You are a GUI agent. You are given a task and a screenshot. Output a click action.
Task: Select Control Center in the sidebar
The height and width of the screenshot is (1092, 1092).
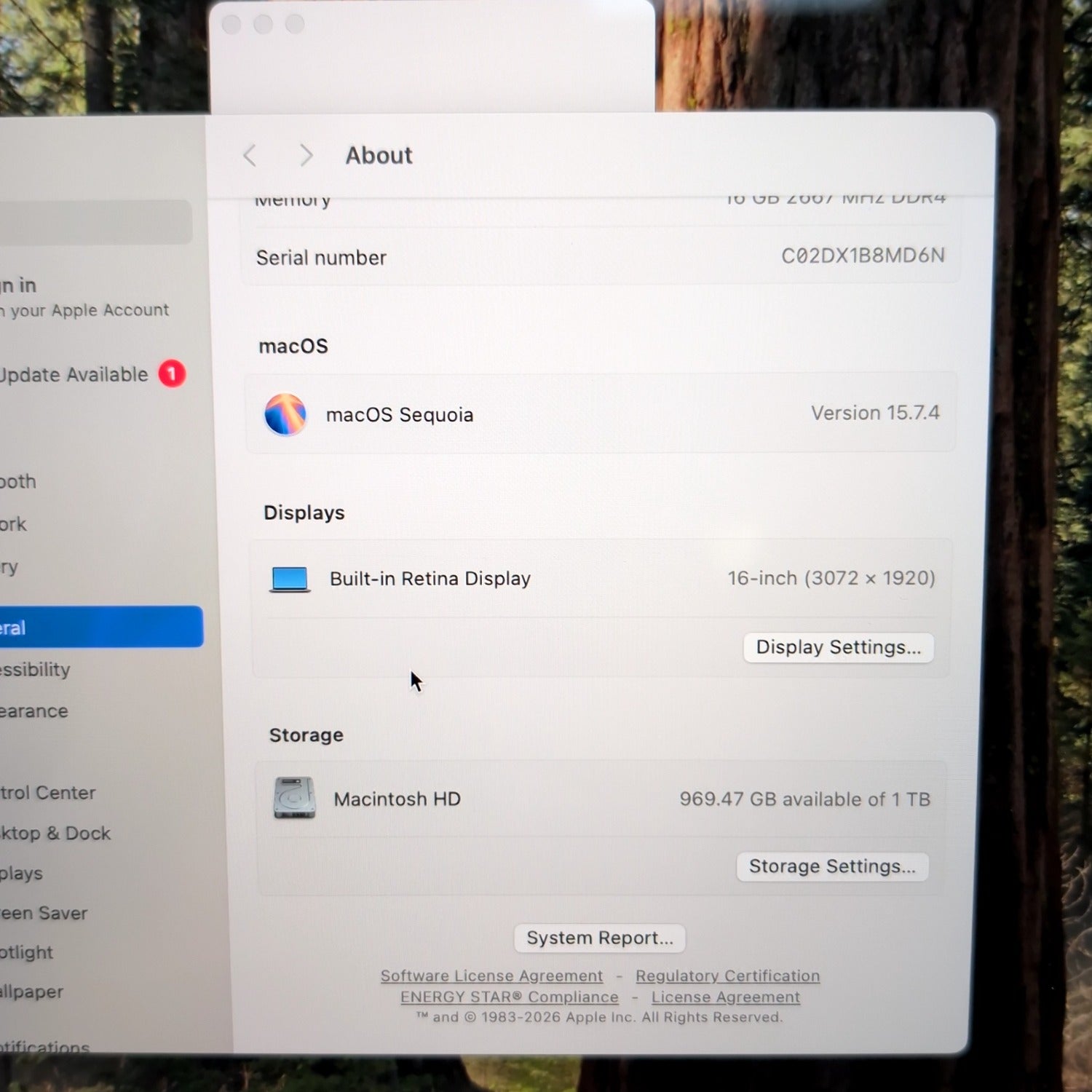(48, 793)
